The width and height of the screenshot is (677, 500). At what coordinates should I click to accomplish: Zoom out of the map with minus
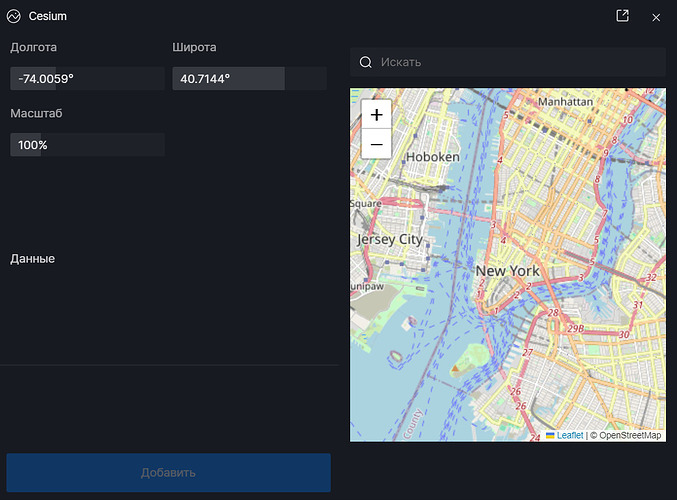click(x=376, y=145)
